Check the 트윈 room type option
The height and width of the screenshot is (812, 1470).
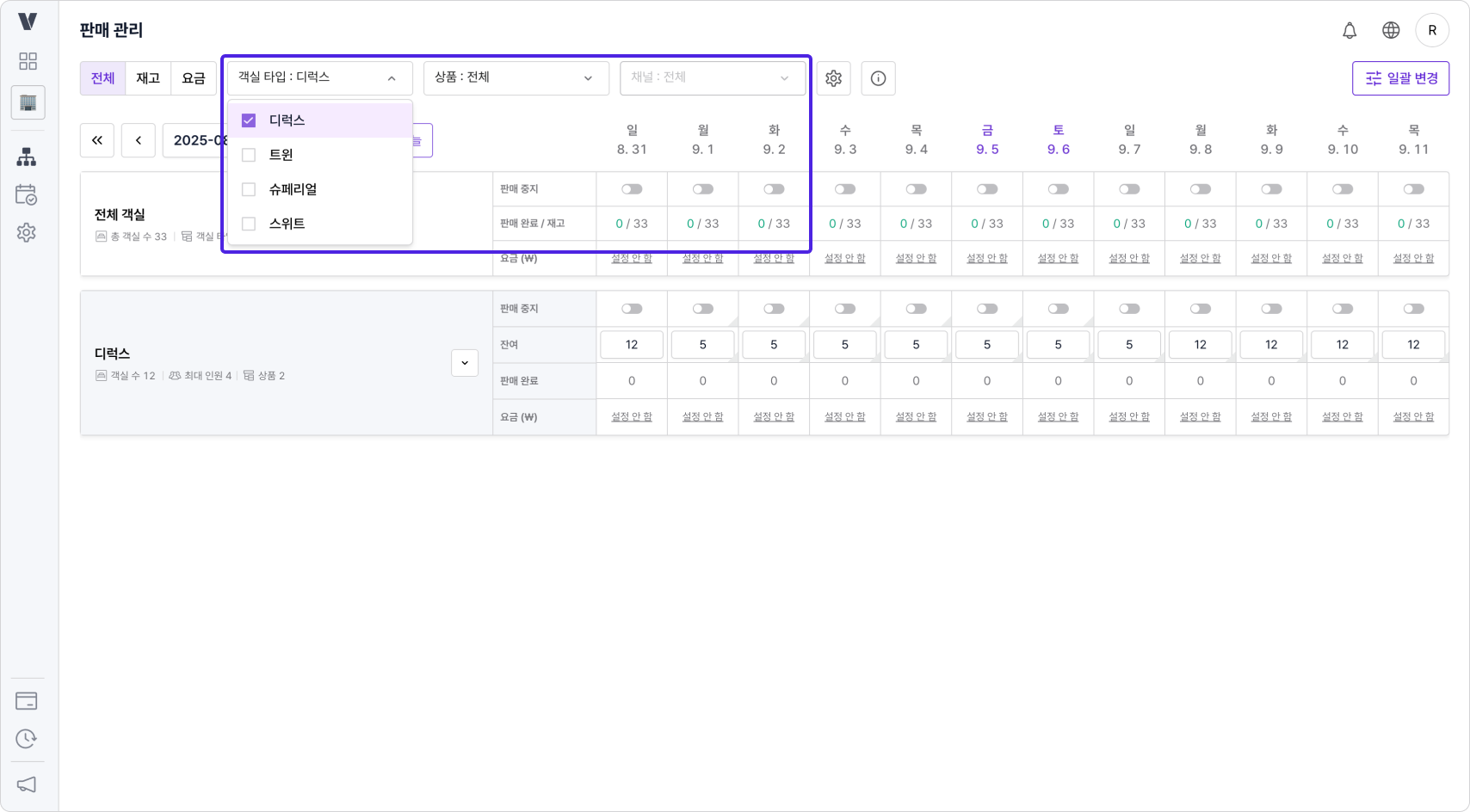[249, 155]
